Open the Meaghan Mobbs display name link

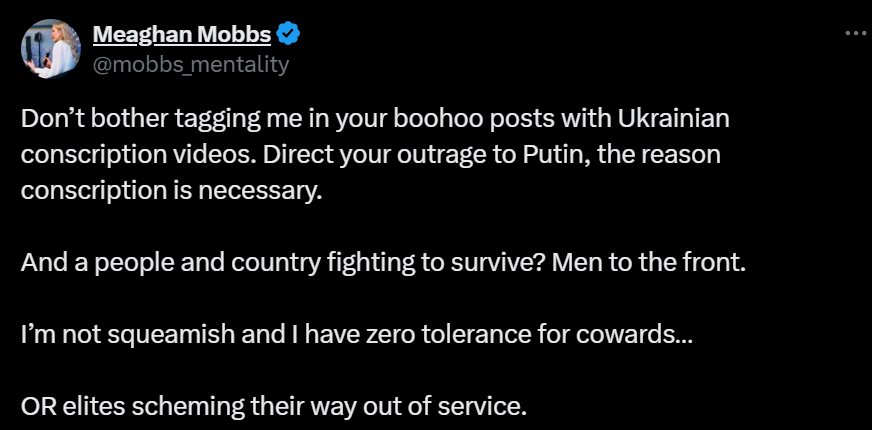181,35
